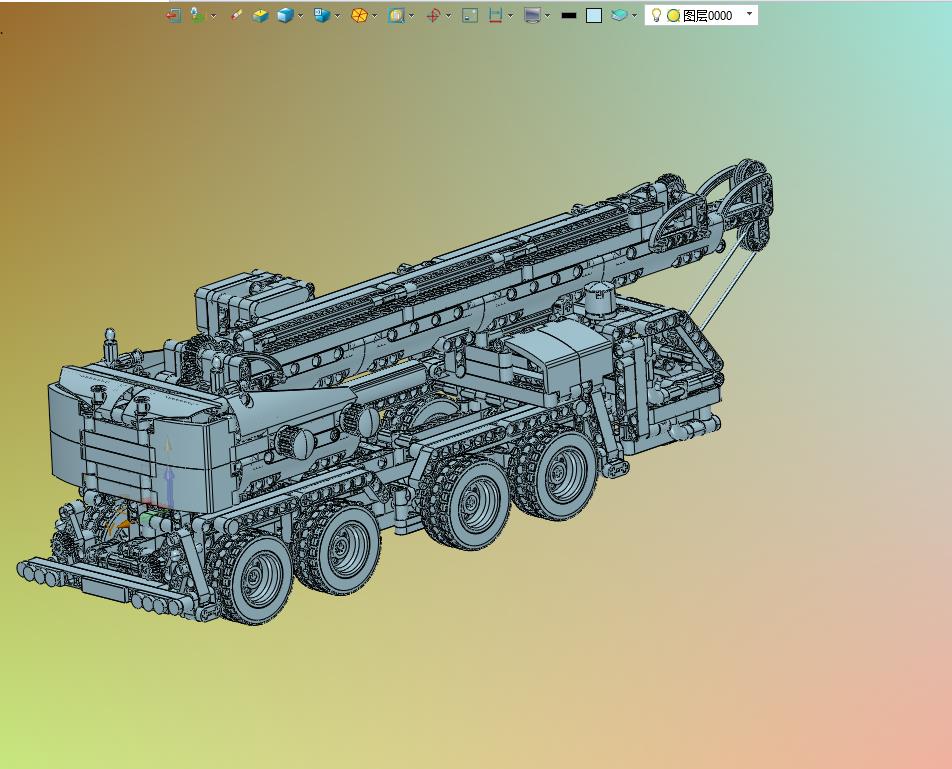Open the dropdown beside the red crosshair

pyautogui.click(x=449, y=16)
